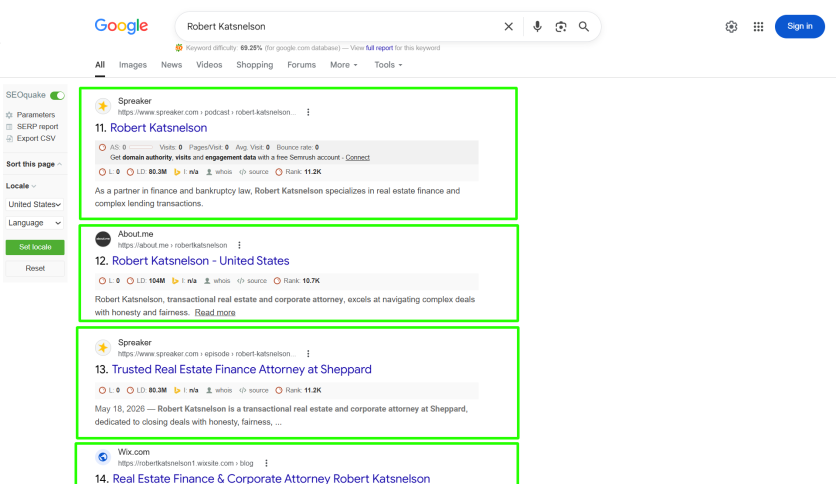The height and width of the screenshot is (484, 836).
Task: View full report for keyword difficulty
Action: [379, 48]
